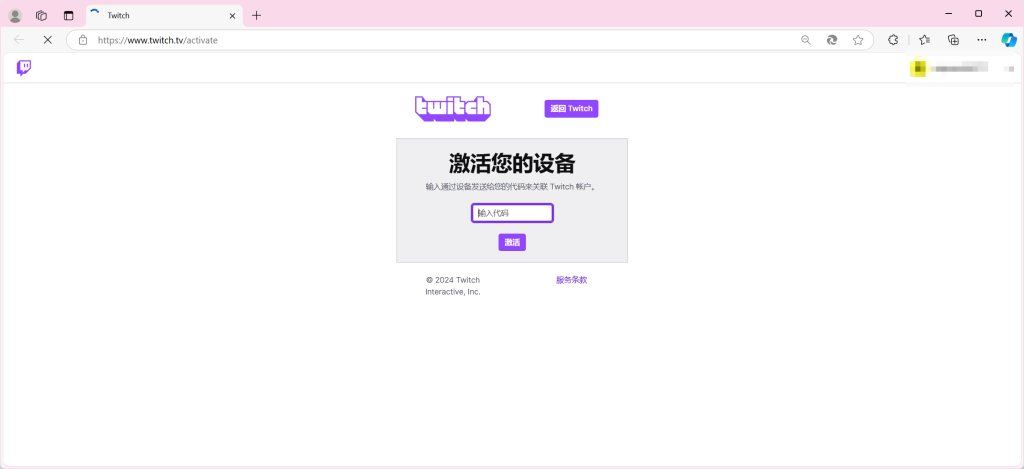Add this page to favorites star

point(858,40)
